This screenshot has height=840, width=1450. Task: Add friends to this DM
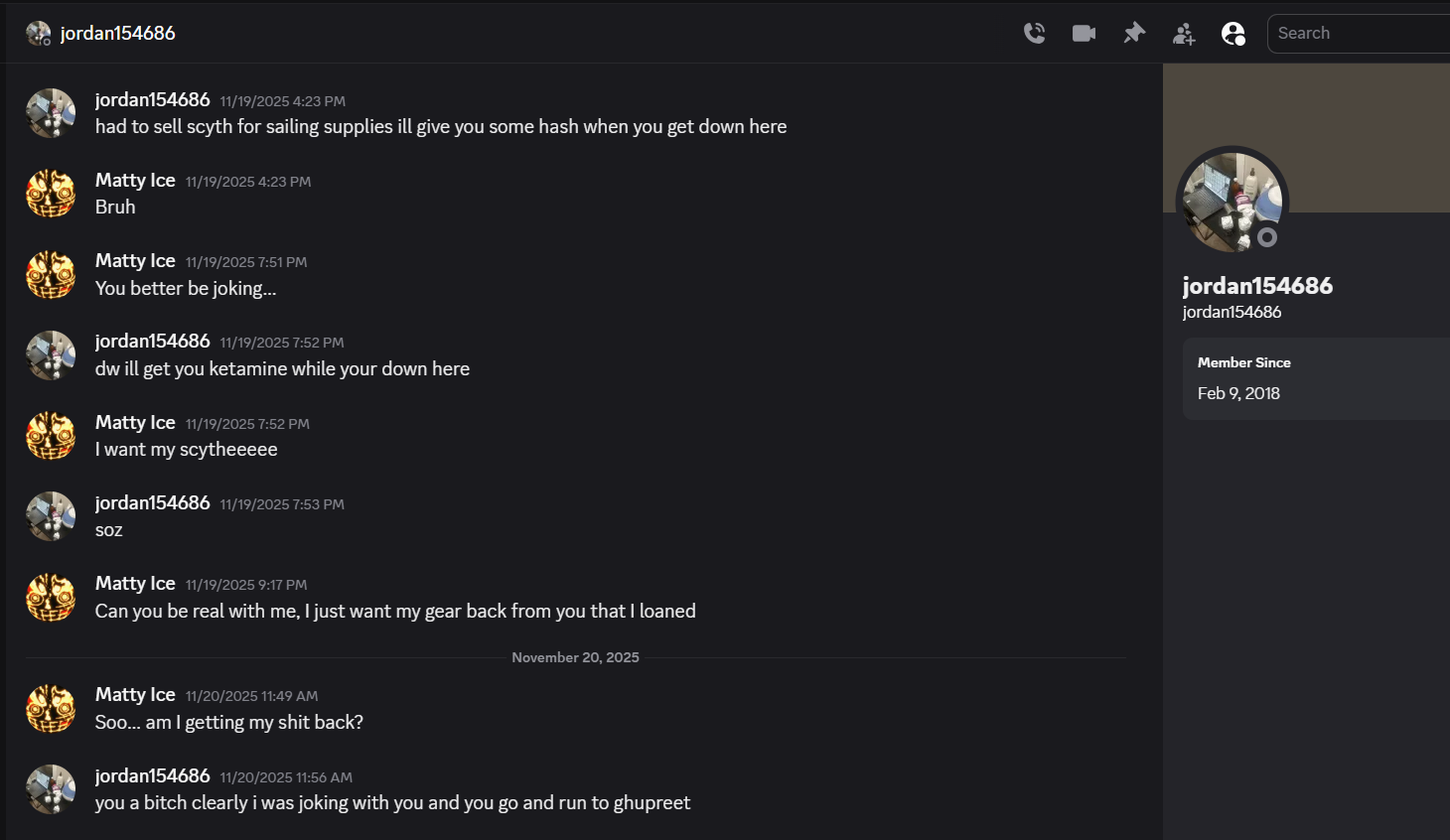1183,33
